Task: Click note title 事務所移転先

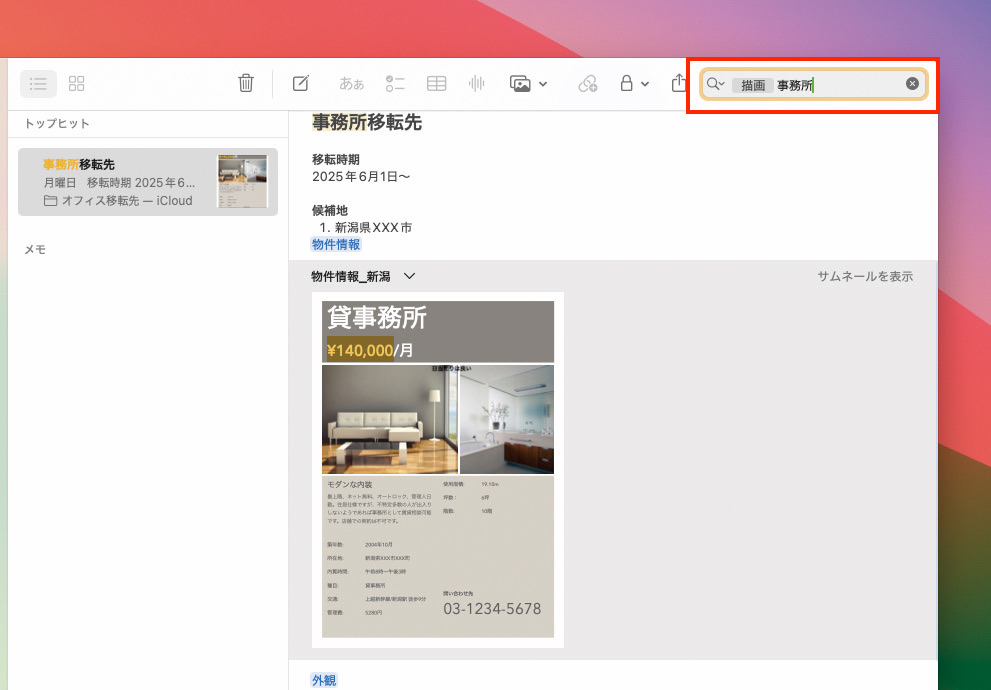Action: pos(367,122)
